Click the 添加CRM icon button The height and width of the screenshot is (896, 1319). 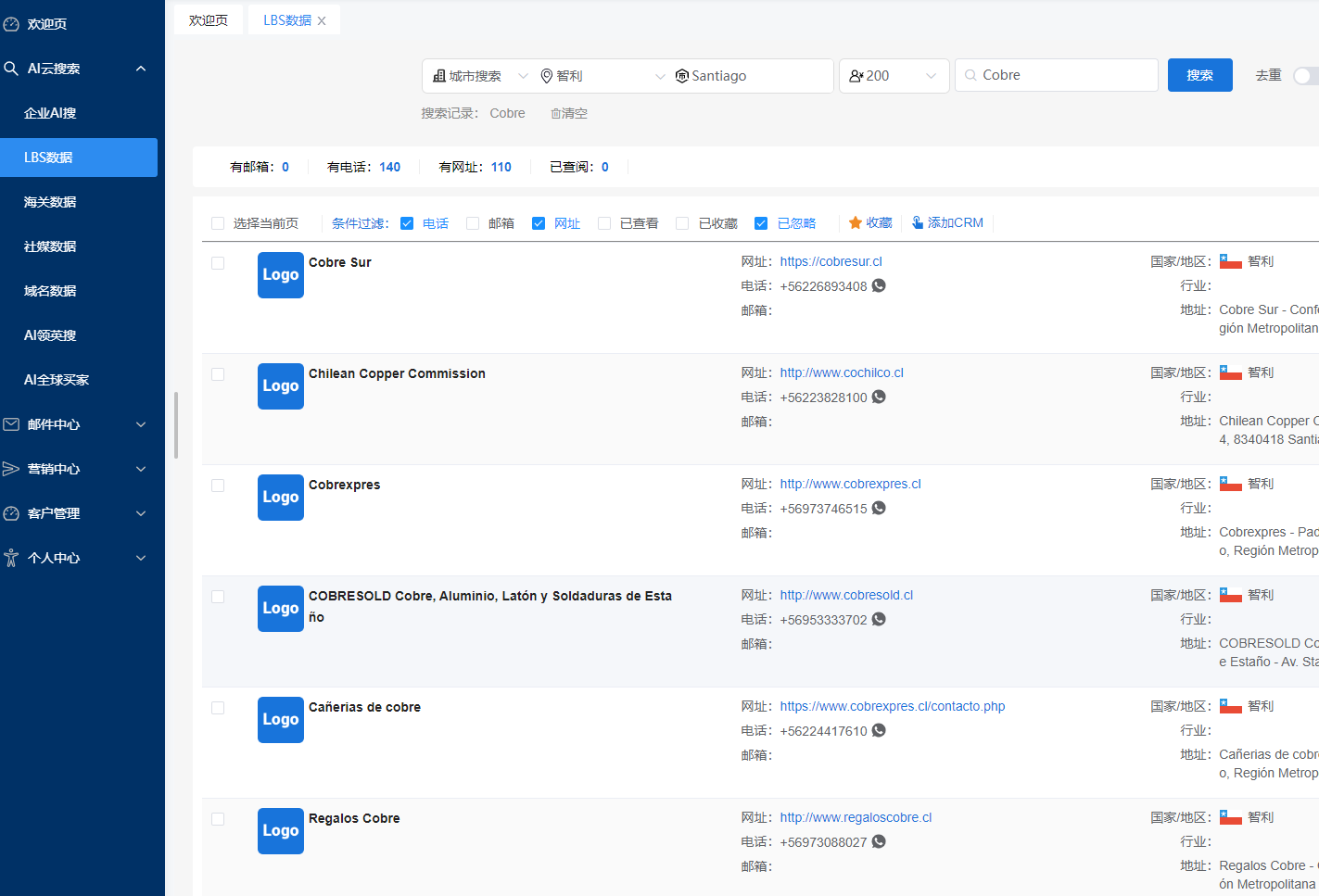tap(918, 222)
